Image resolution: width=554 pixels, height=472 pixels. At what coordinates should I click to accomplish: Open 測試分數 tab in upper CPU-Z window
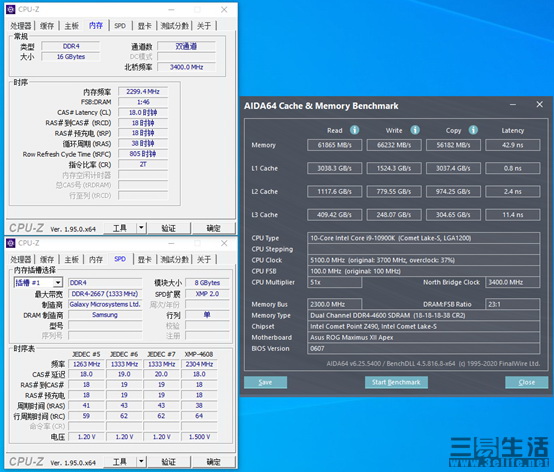(175, 26)
